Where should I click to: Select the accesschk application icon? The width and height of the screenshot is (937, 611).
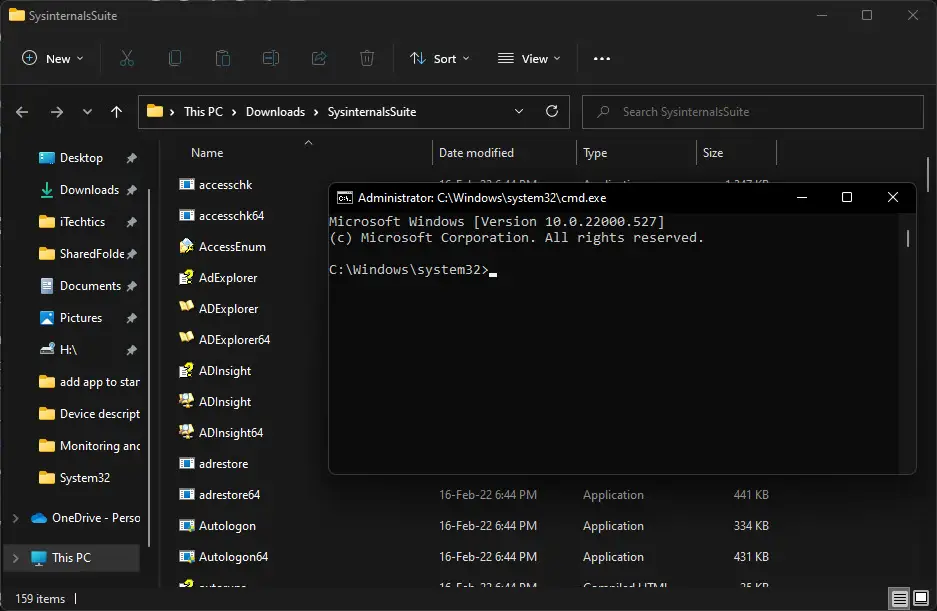pos(187,185)
